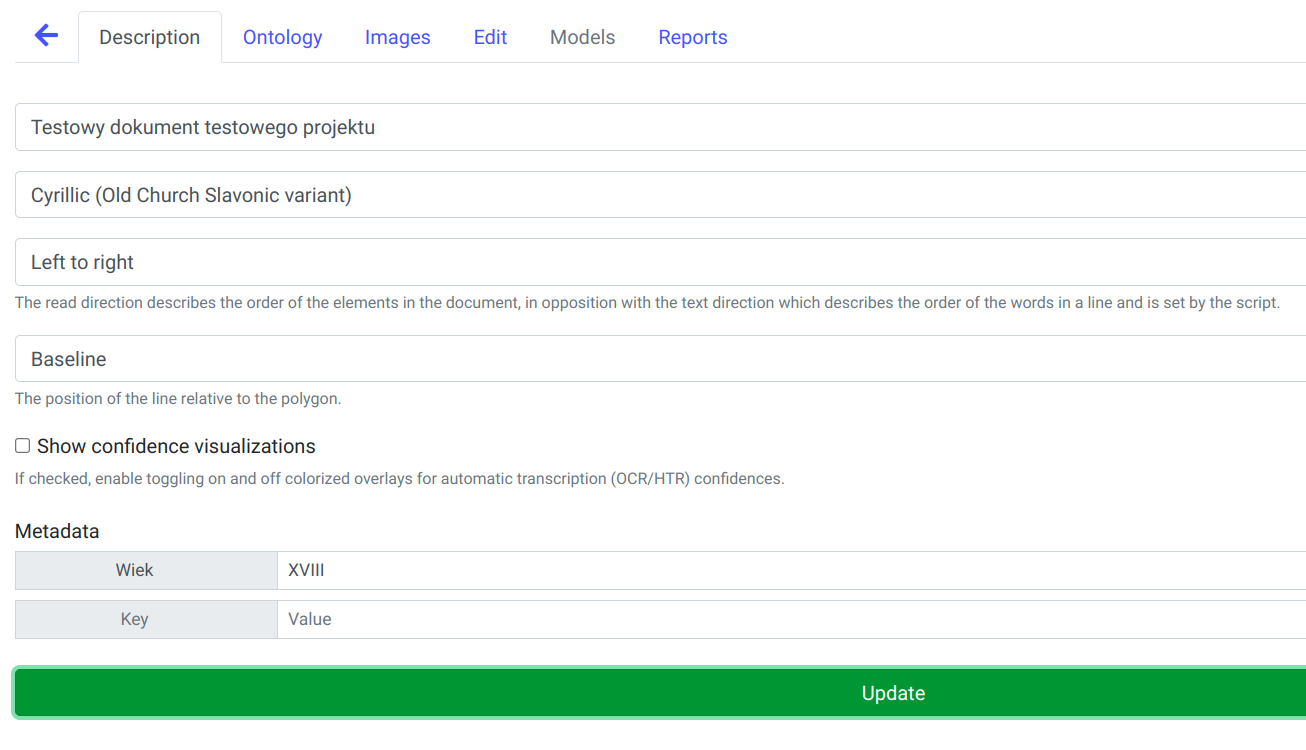The height and width of the screenshot is (750, 1306).
Task: Focus the empty metadata Value field
Action: [790, 620]
